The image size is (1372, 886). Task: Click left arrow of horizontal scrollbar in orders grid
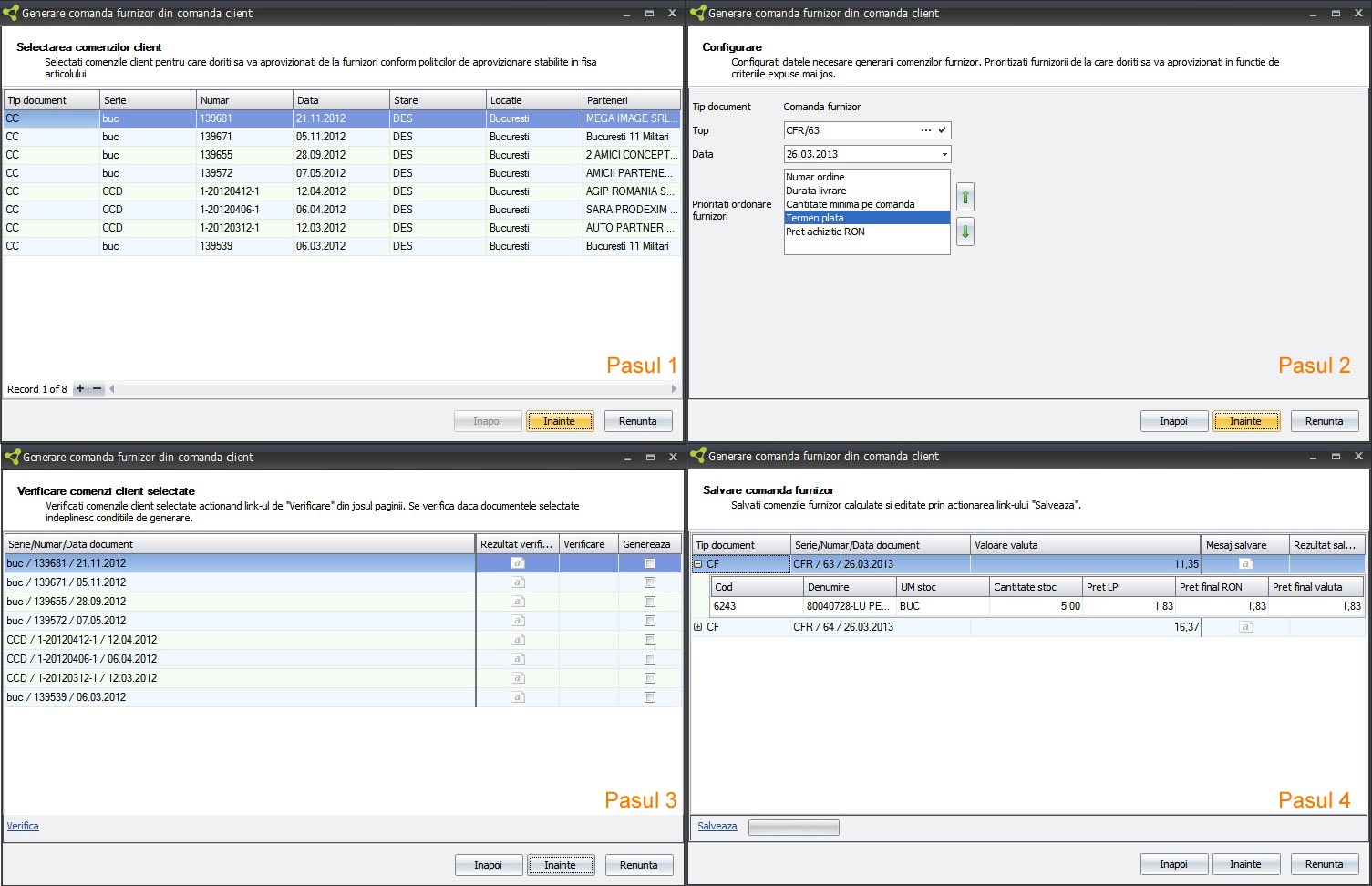112,388
